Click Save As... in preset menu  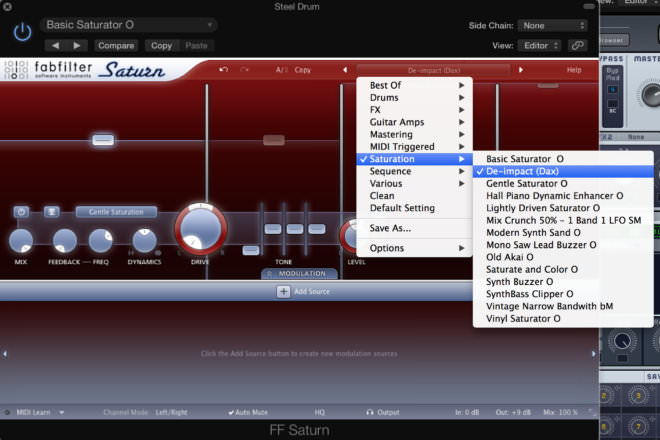(x=415, y=228)
